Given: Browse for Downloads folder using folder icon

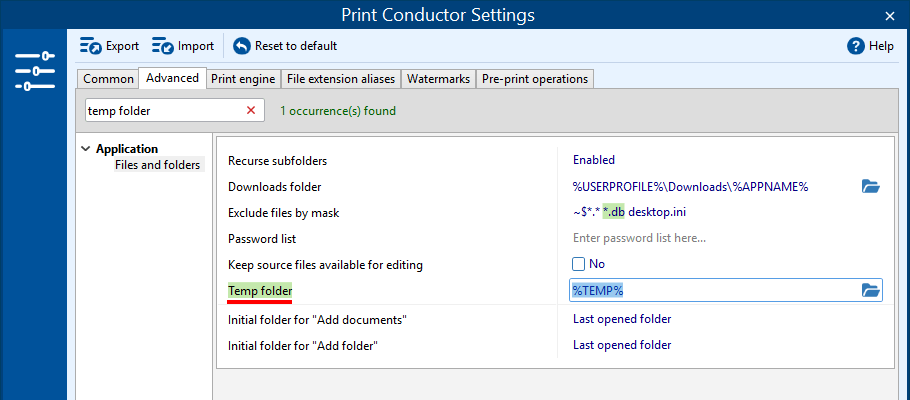Looking at the screenshot, I should [870, 186].
